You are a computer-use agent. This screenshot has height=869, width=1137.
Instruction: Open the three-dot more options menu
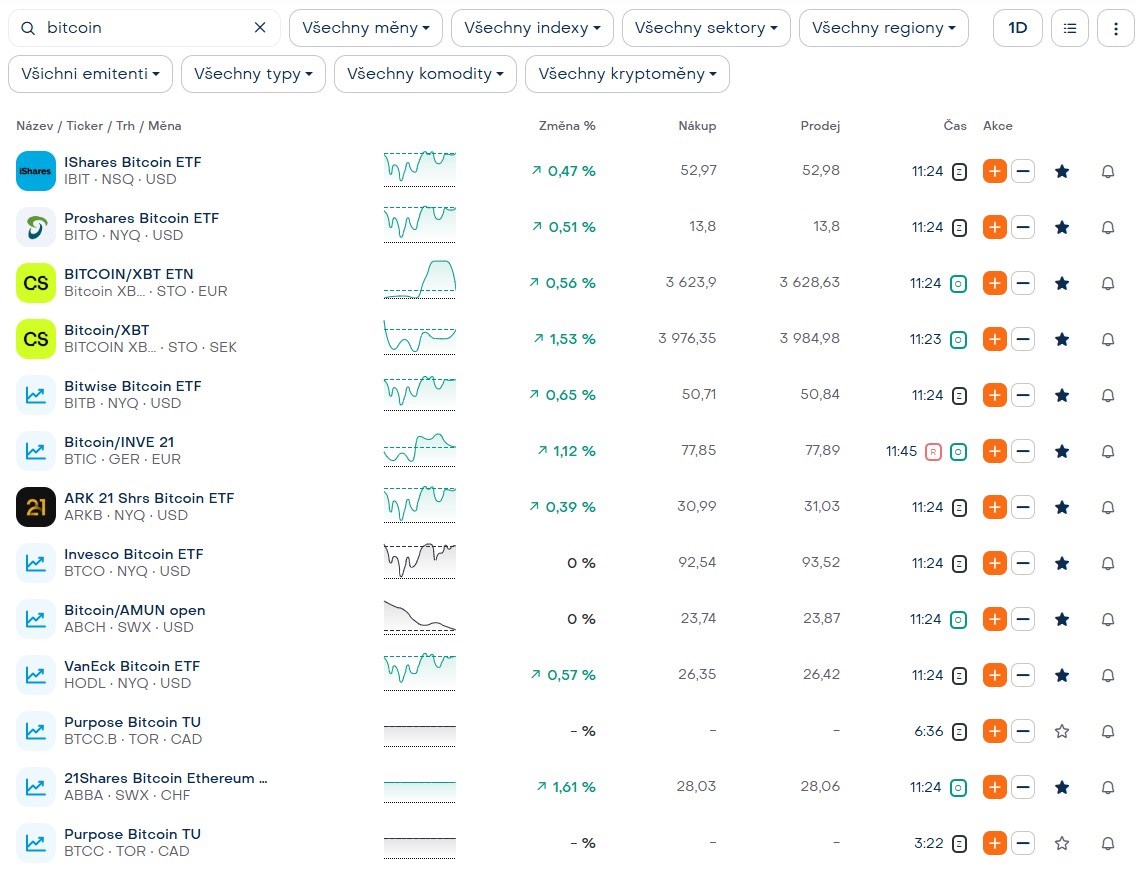[1116, 28]
